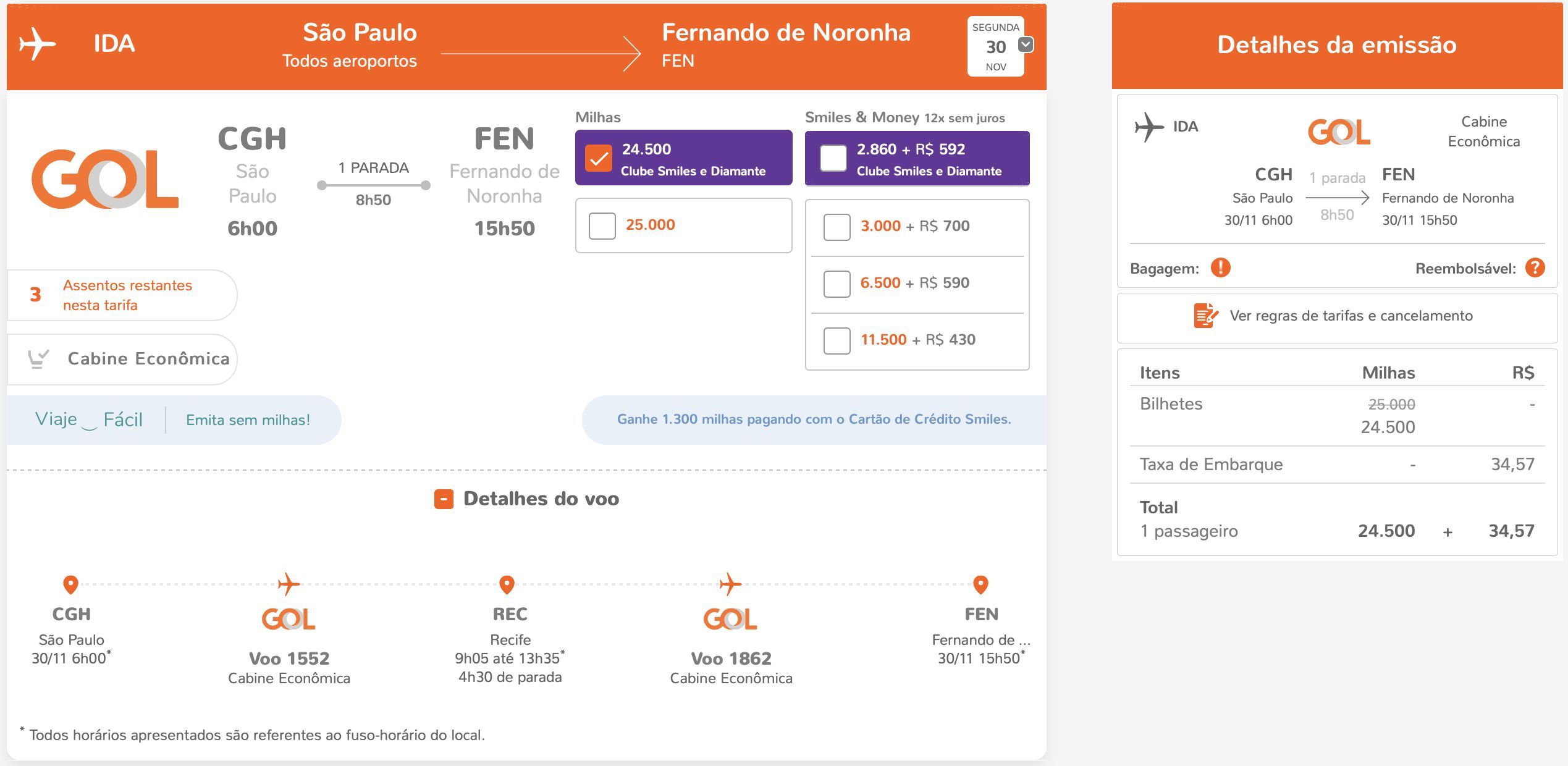Click the Bagagem exclamation warning icon
The height and width of the screenshot is (766, 1568).
pyautogui.click(x=1220, y=268)
